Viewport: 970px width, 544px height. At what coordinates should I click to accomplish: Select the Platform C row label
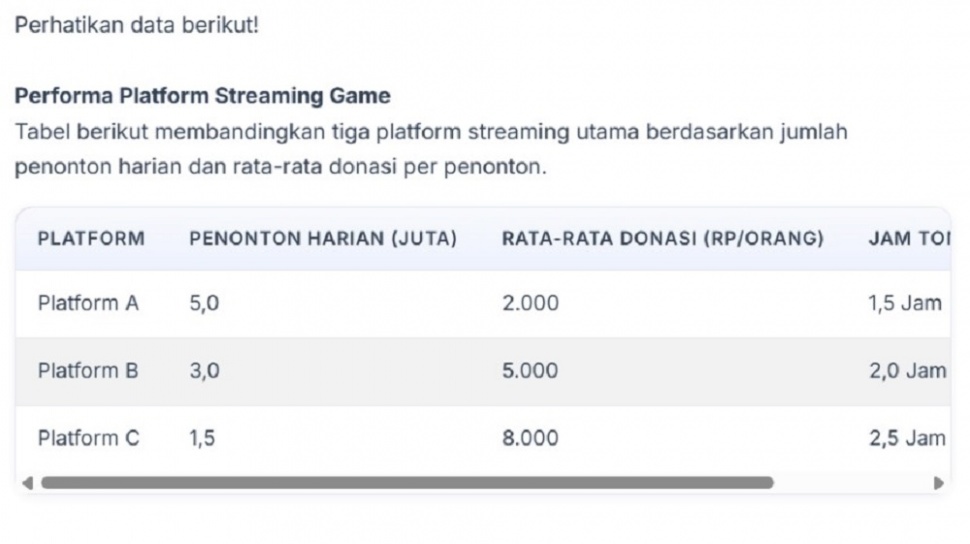tap(88, 438)
